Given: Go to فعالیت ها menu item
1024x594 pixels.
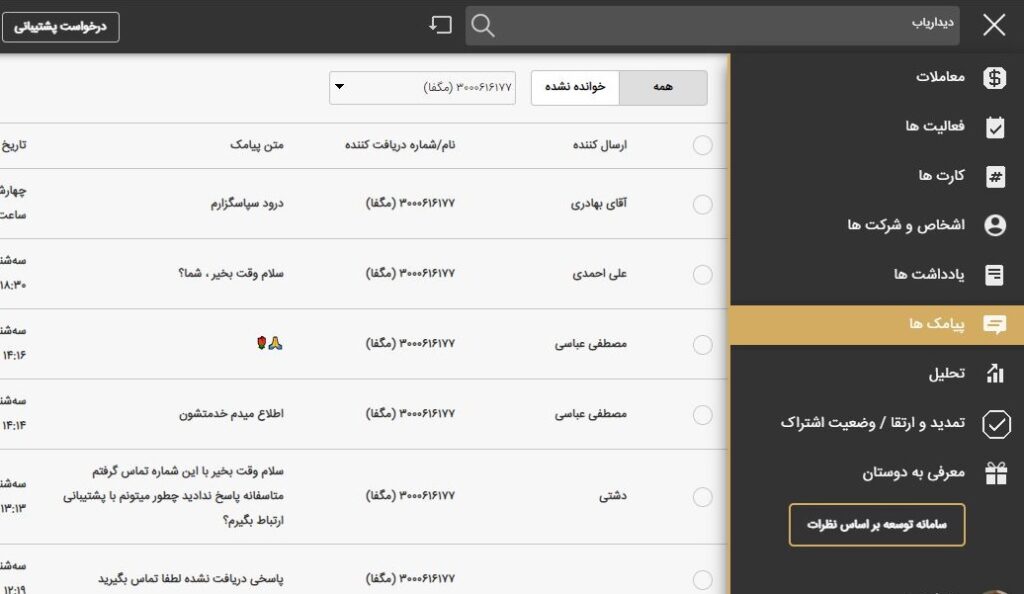Looking at the screenshot, I should coord(935,126).
